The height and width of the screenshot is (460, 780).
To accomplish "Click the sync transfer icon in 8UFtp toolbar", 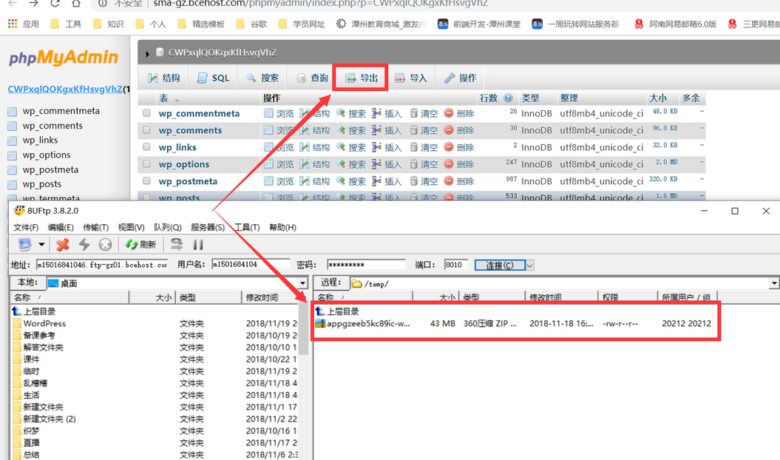I will tap(177, 244).
